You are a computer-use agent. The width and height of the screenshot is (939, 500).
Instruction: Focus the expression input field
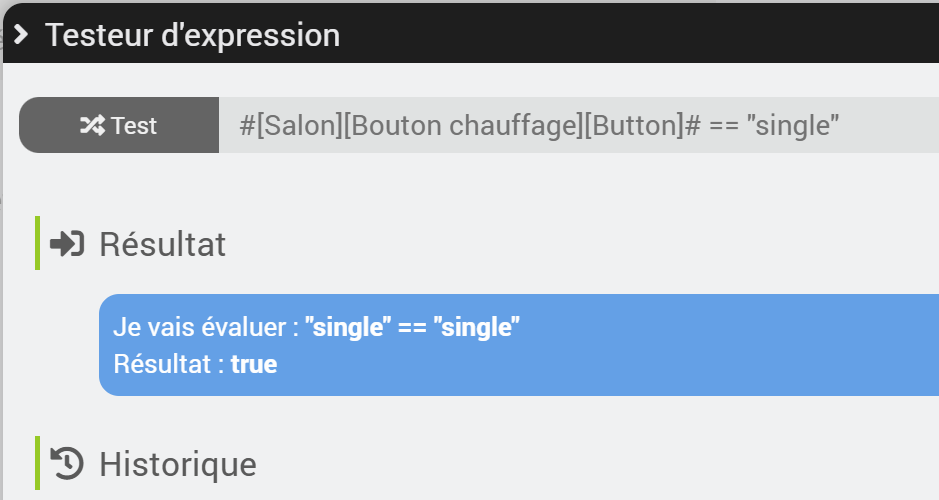point(578,125)
